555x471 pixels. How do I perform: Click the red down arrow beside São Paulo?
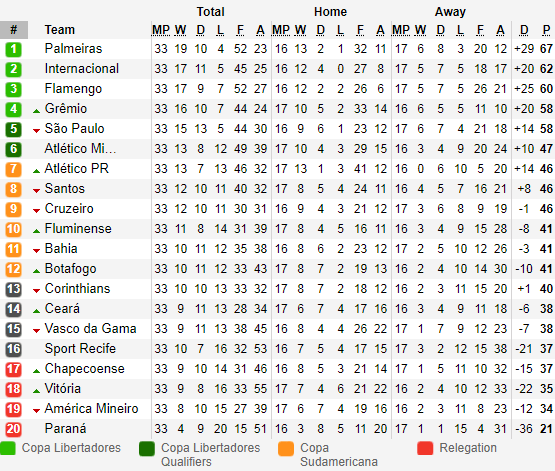tap(36, 131)
